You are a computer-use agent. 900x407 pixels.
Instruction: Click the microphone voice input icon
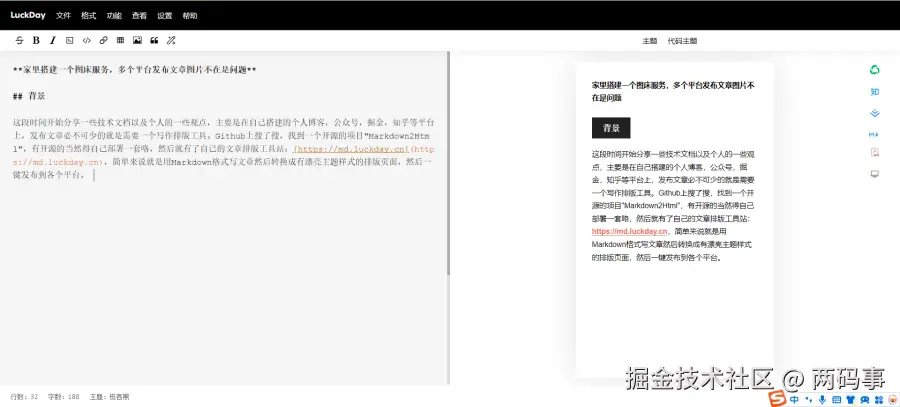coord(823,400)
